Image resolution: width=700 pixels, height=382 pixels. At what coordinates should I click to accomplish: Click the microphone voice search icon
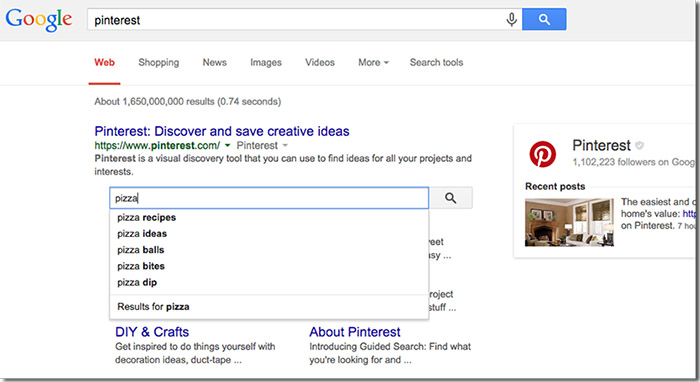(512, 20)
